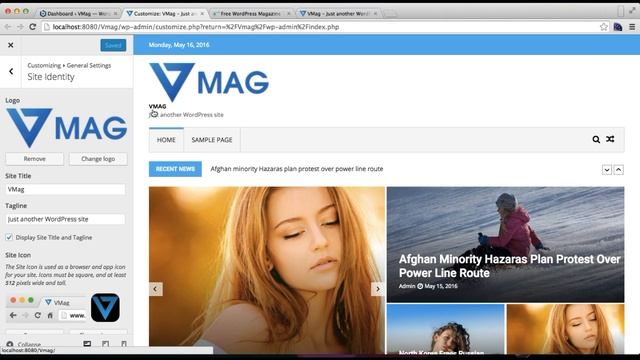Click the ticker up arrow

[619, 170]
